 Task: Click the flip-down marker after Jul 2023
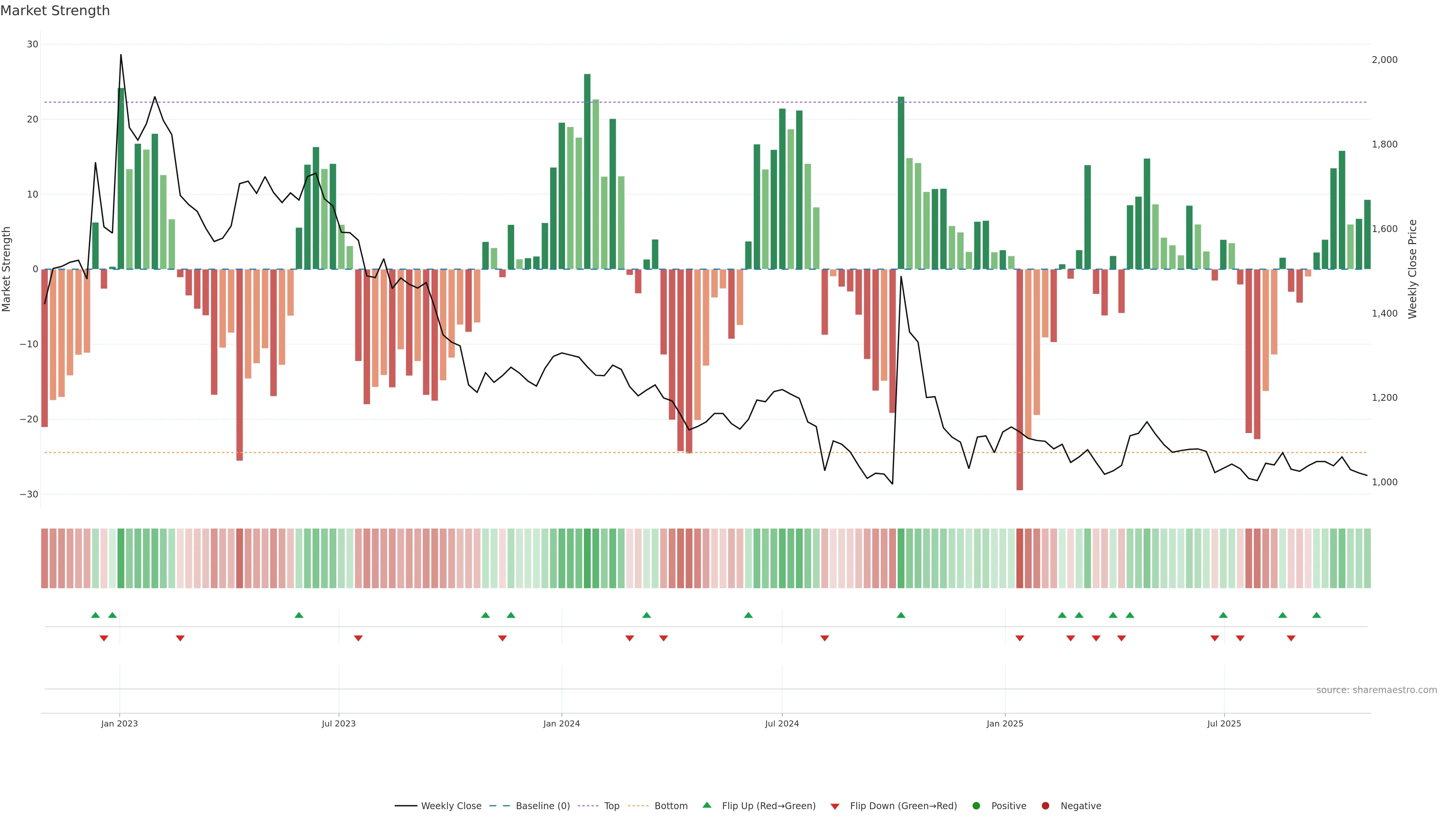coord(358,638)
